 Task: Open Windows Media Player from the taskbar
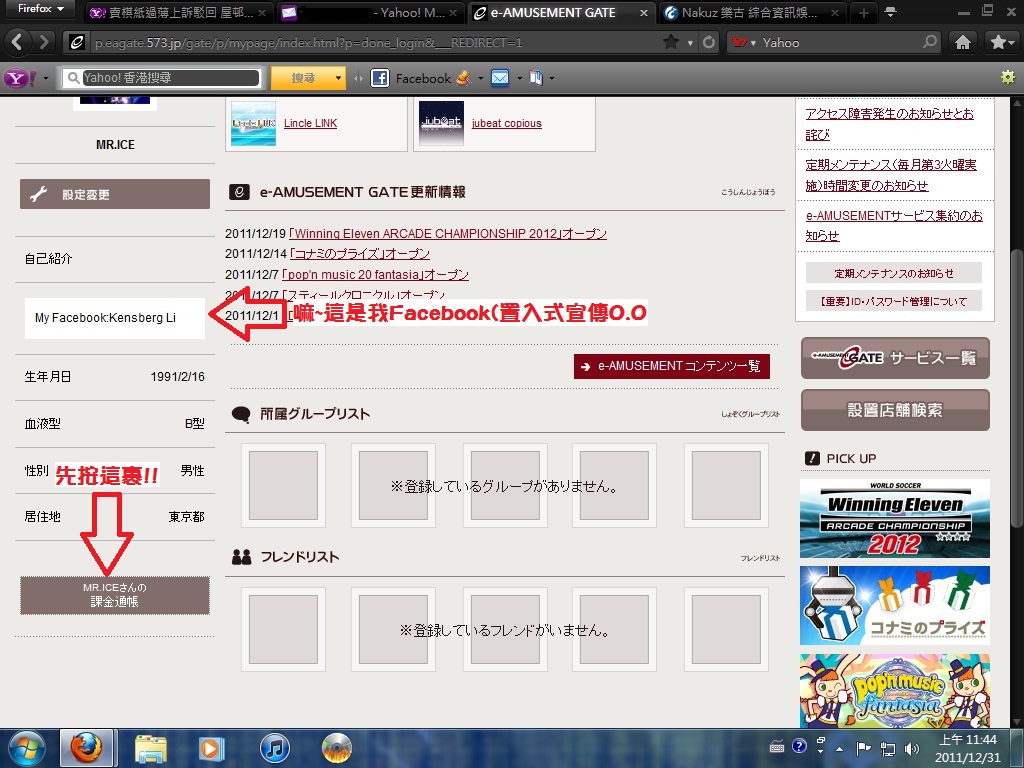coord(211,747)
